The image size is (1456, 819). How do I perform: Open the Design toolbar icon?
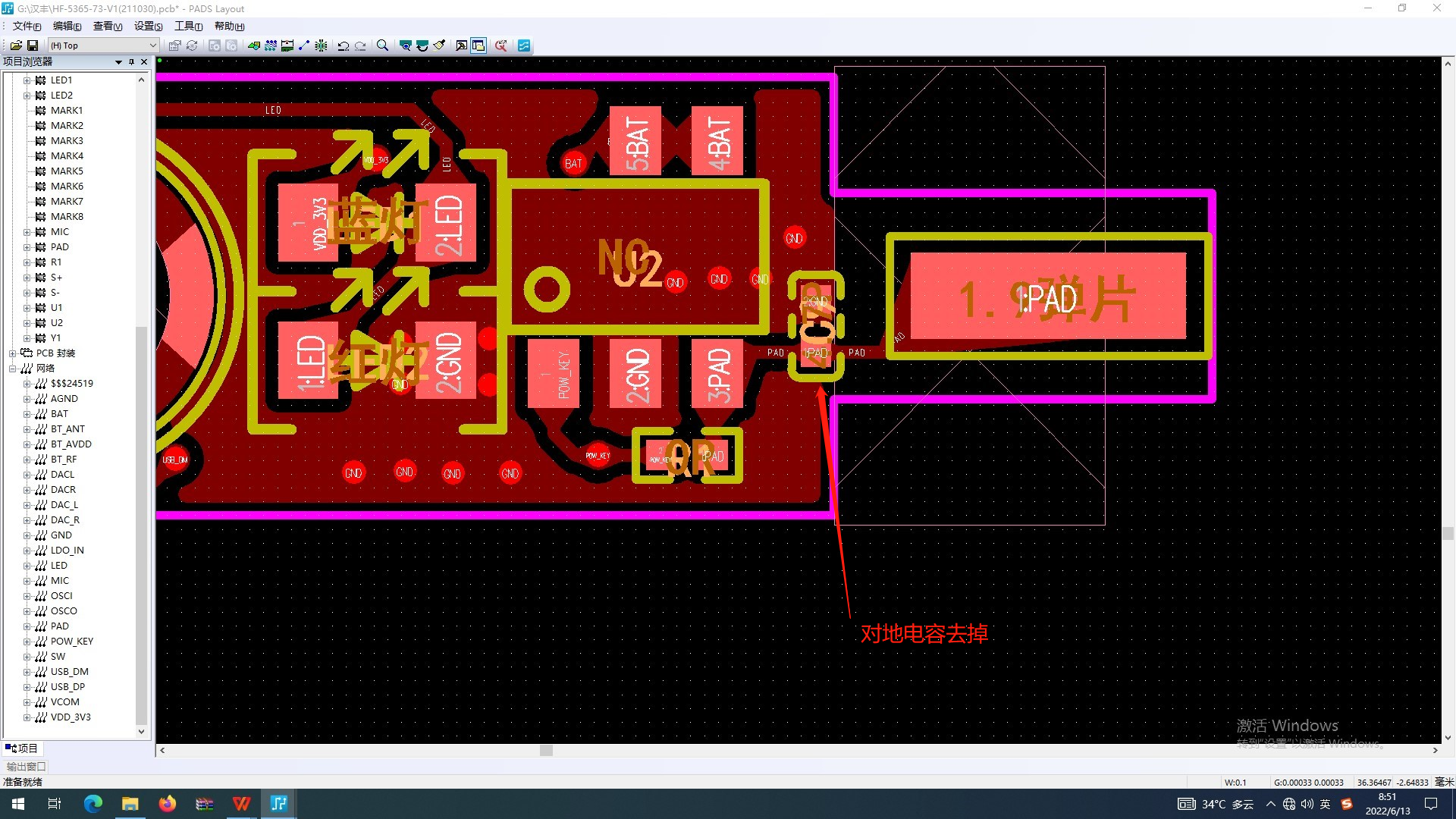pos(271,45)
